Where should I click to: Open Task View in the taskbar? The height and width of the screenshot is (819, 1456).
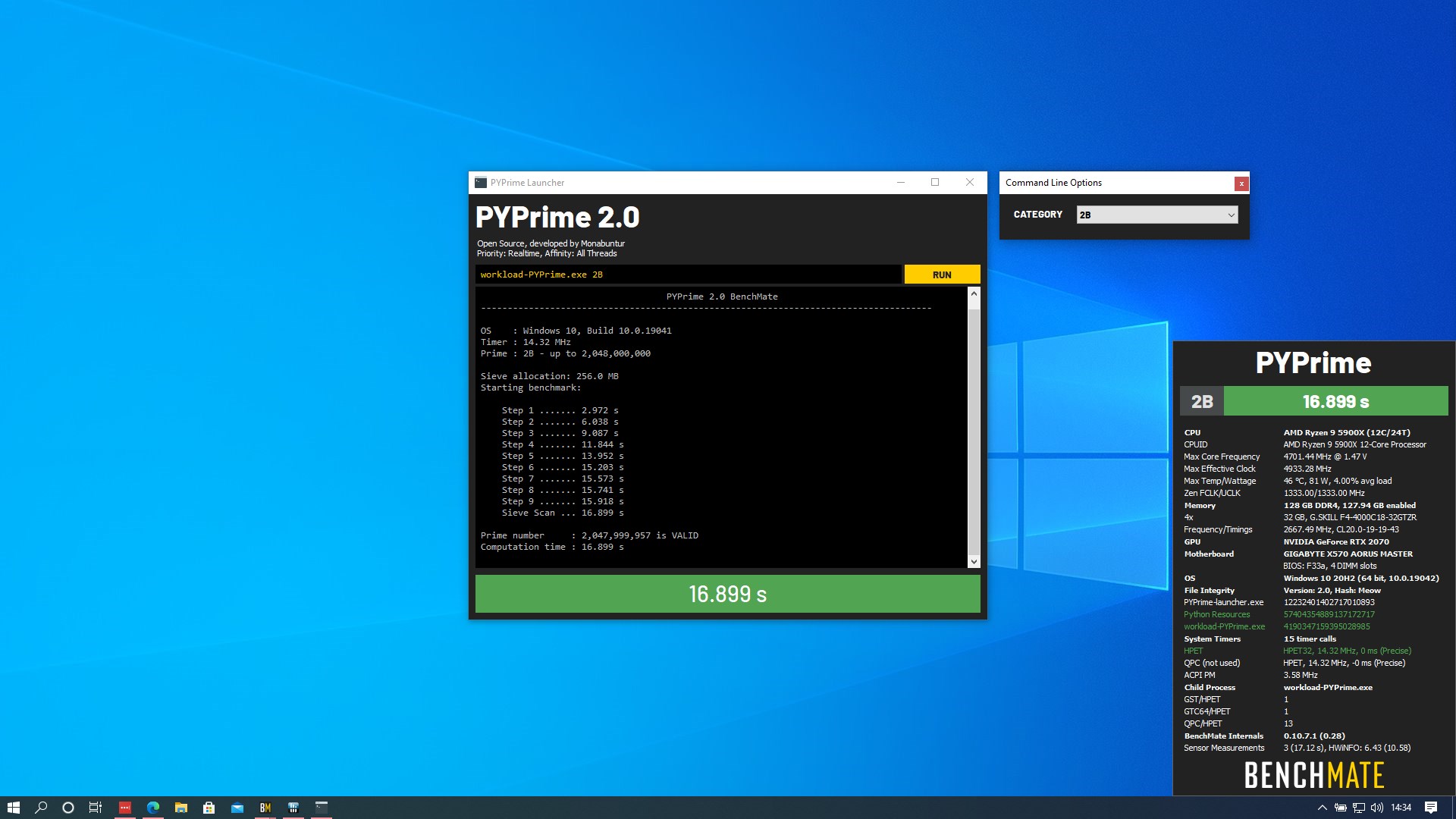pos(96,808)
